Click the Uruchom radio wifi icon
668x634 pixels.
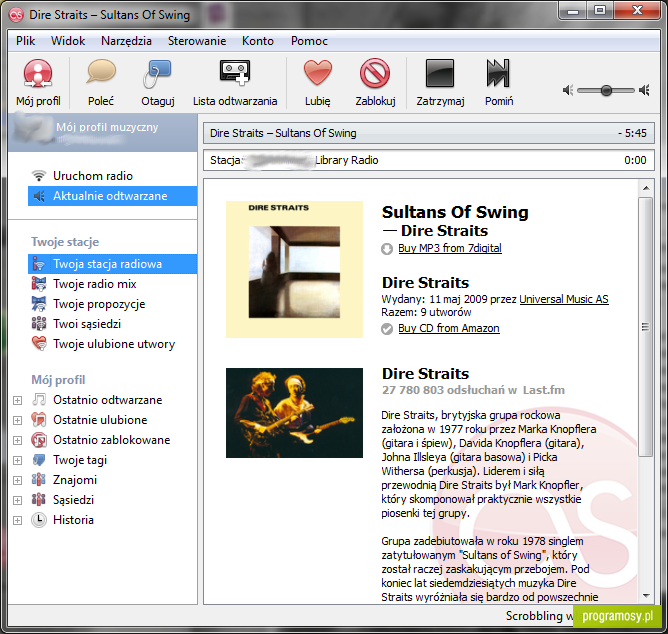[x=39, y=176]
